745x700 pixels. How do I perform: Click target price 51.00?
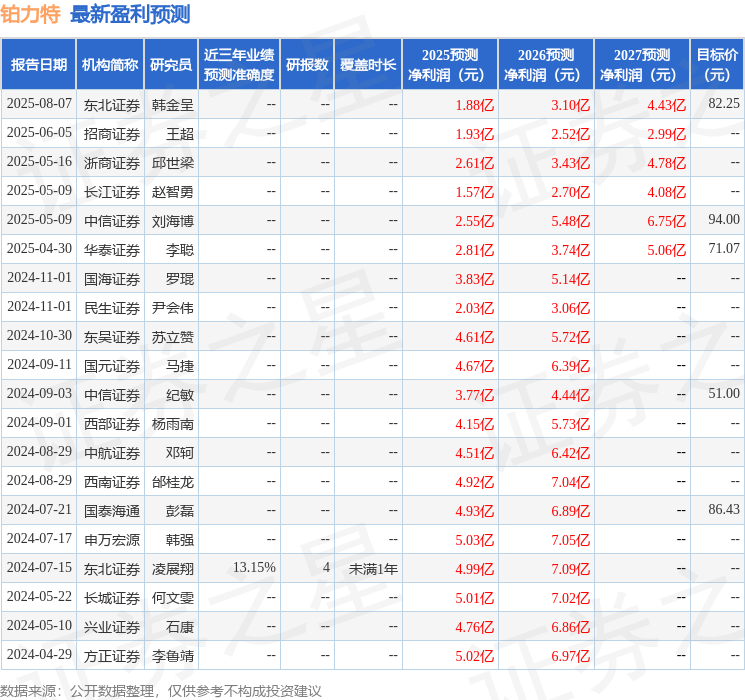(724, 393)
